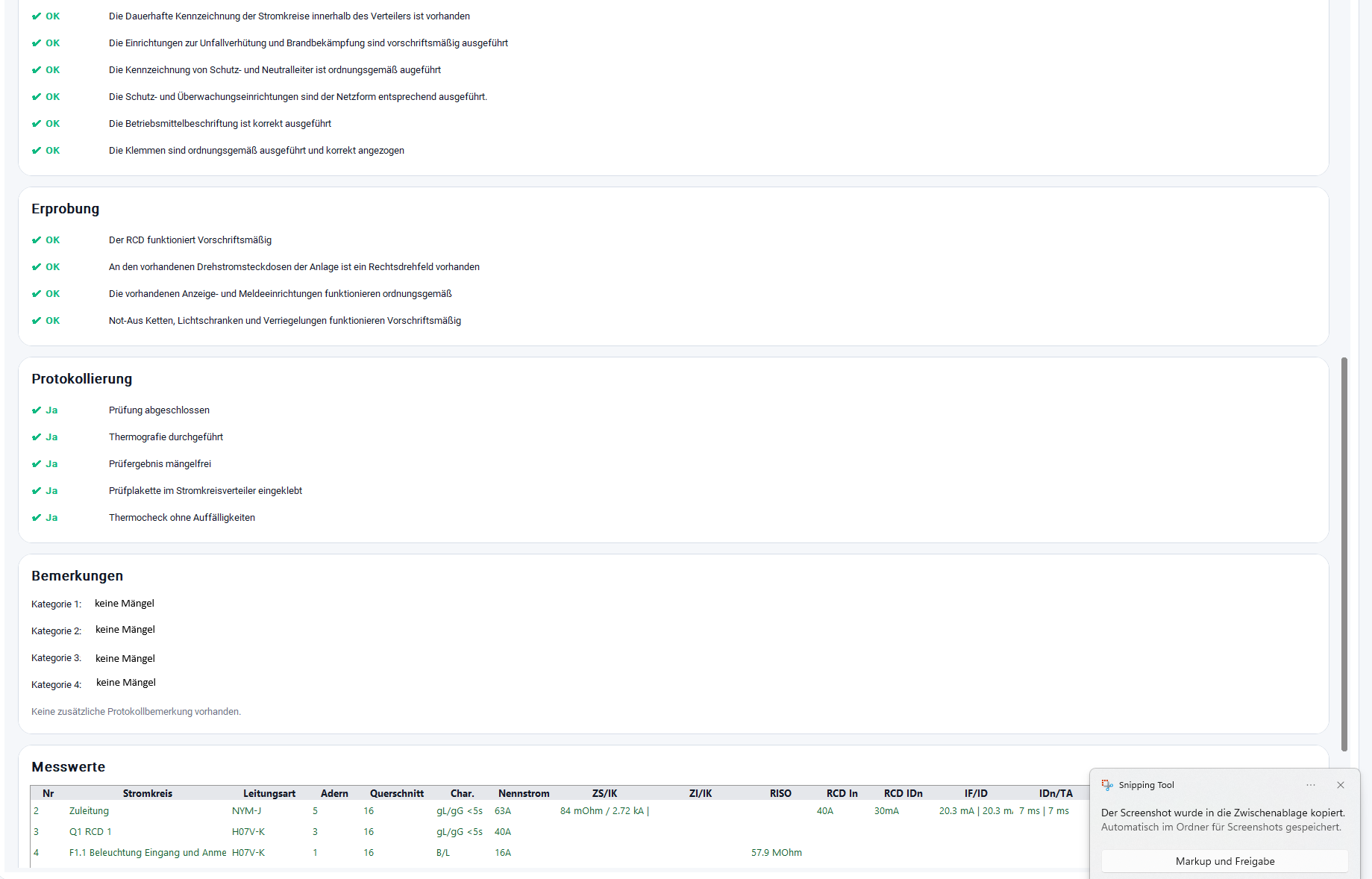The width and height of the screenshot is (1372, 879).
Task: Click the RISO column header
Action: coord(780,793)
